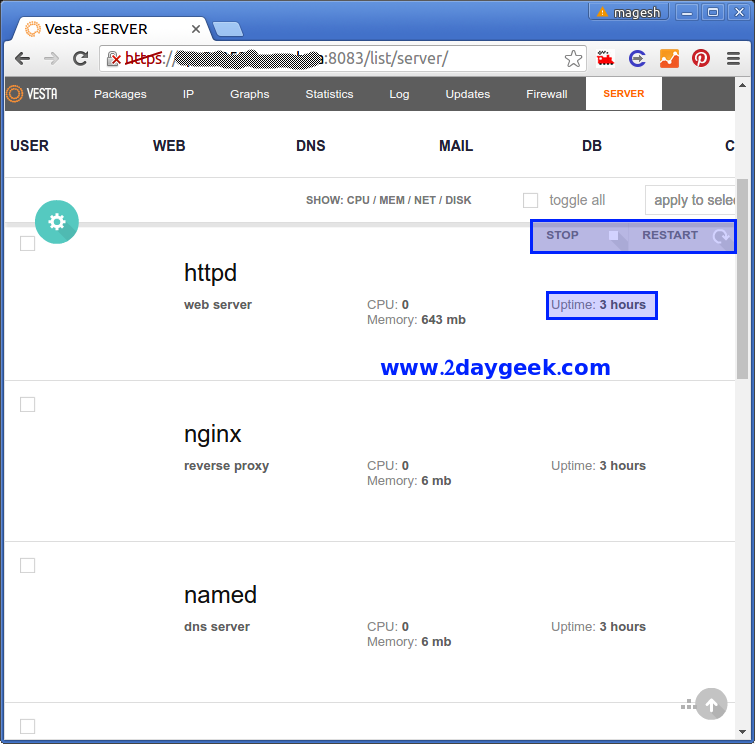The width and height of the screenshot is (755, 744).
Task: Click the insecure HTTPS lock icon
Action: [113, 59]
